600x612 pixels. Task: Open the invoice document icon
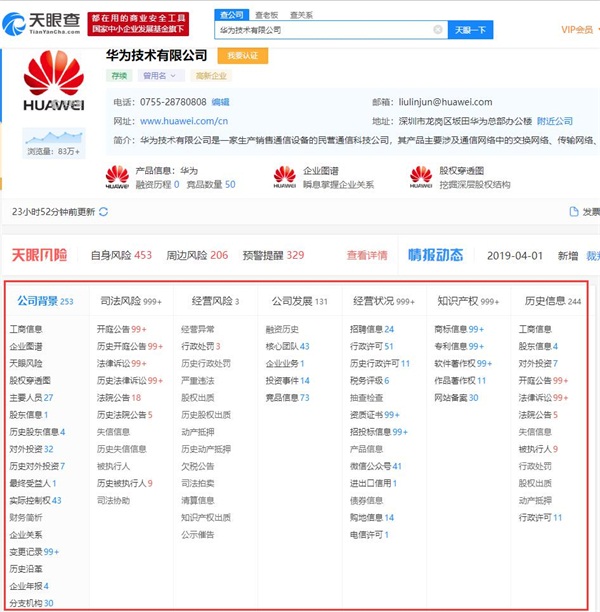point(573,212)
